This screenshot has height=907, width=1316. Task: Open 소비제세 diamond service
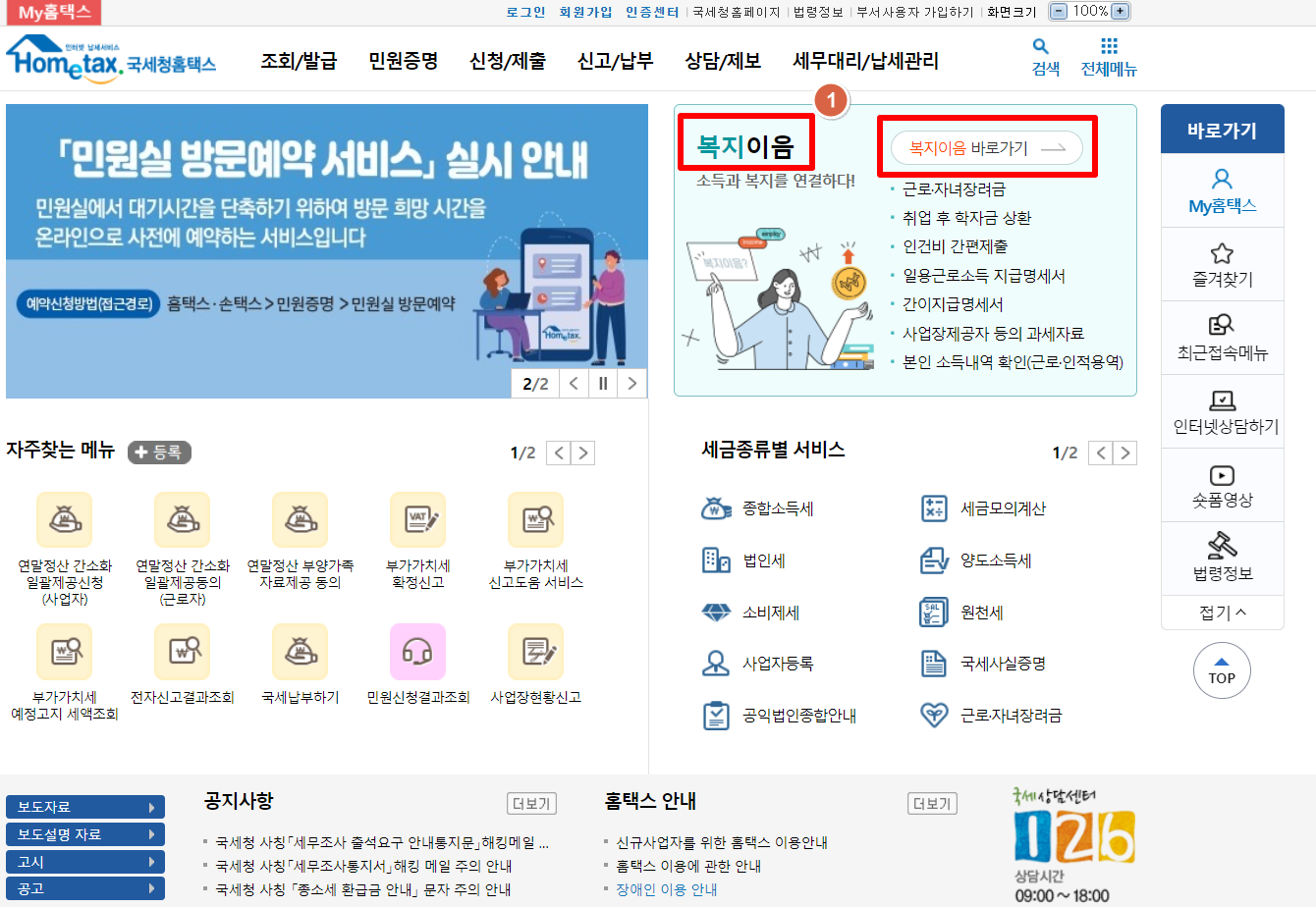(751, 613)
